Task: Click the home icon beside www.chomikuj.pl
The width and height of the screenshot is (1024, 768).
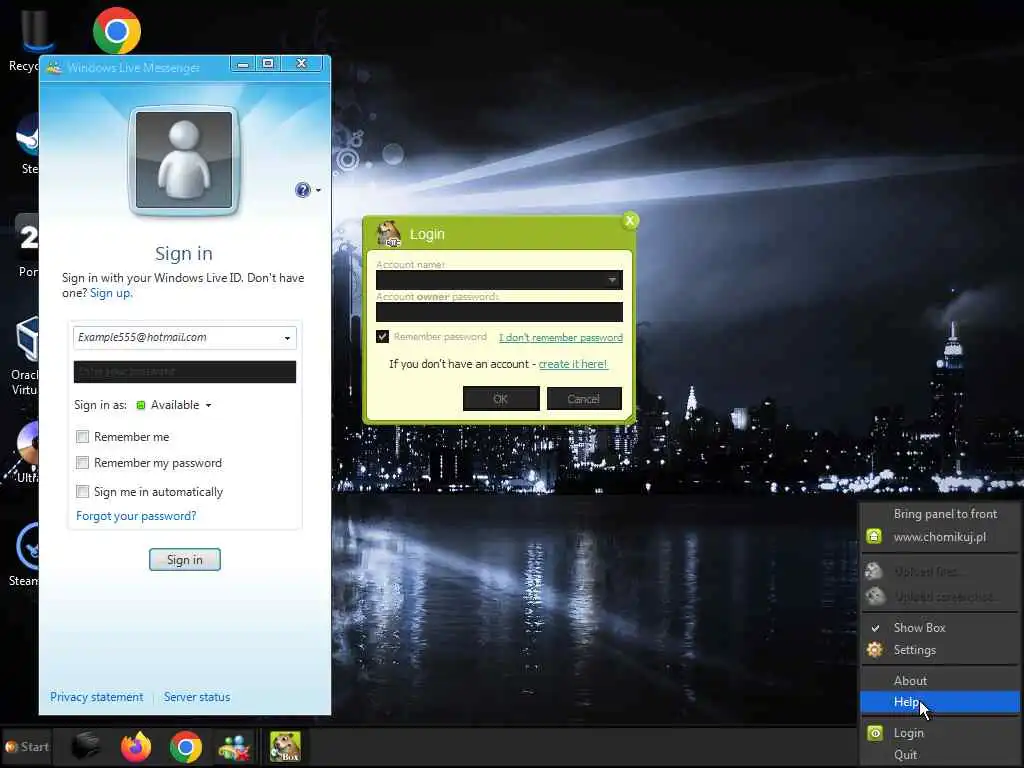Action: (x=874, y=537)
